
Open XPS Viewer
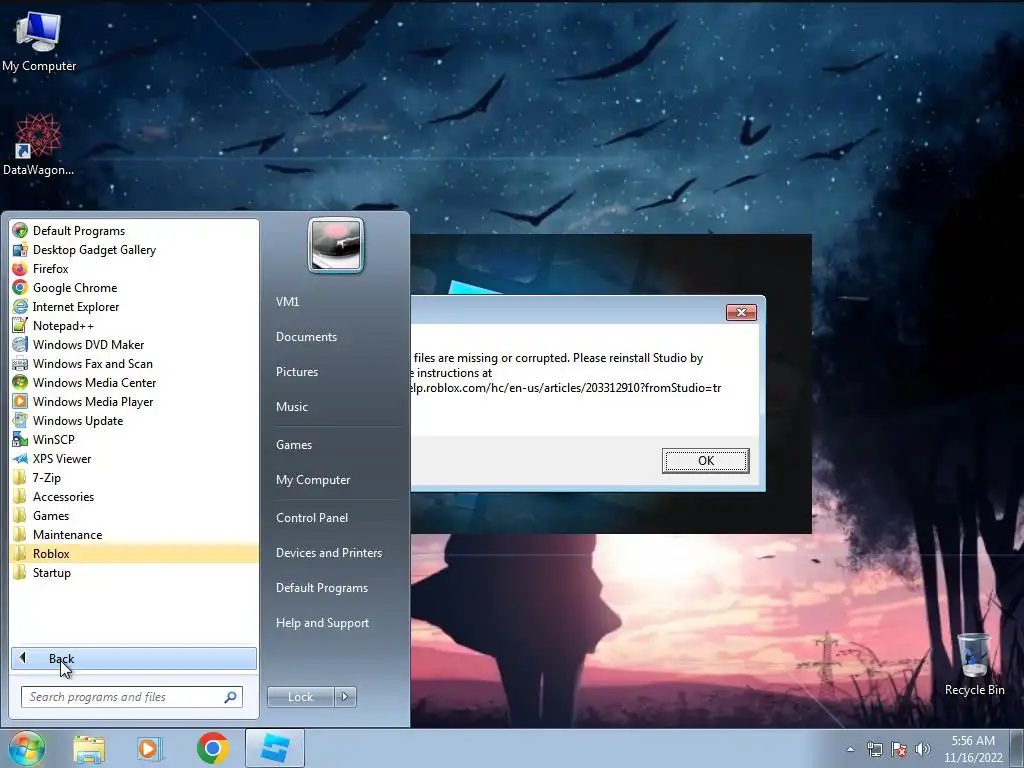click(x=134, y=458)
